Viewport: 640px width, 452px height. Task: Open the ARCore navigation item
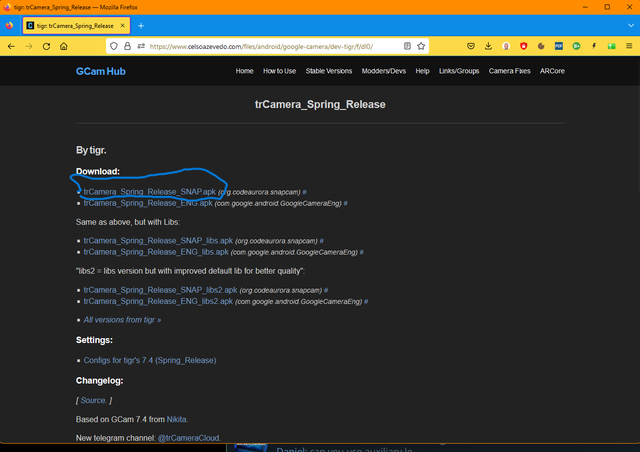552,71
